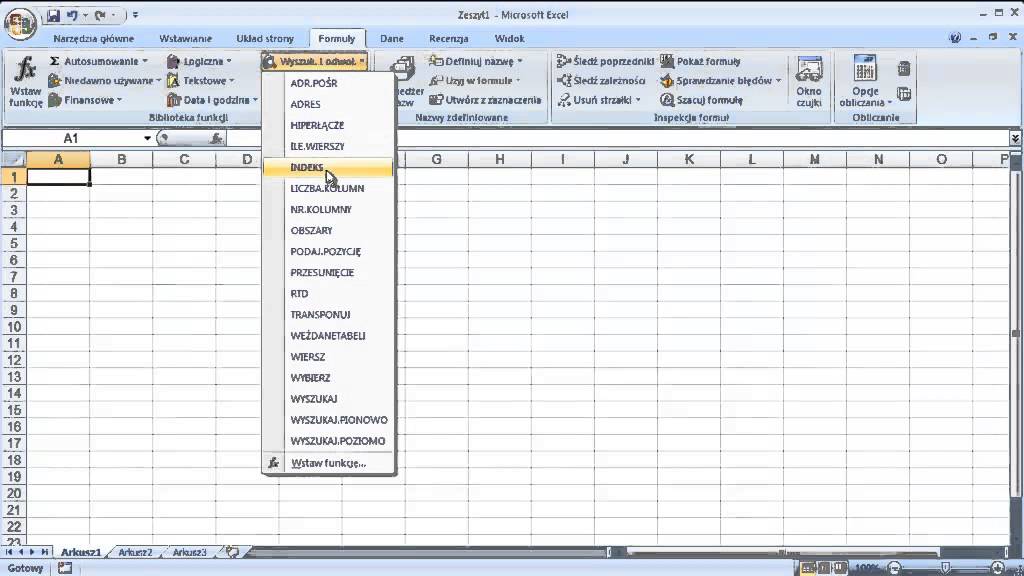Screen dimensions: 1024x576
Task: Open Niedawno używane functions
Action: click(x=104, y=81)
